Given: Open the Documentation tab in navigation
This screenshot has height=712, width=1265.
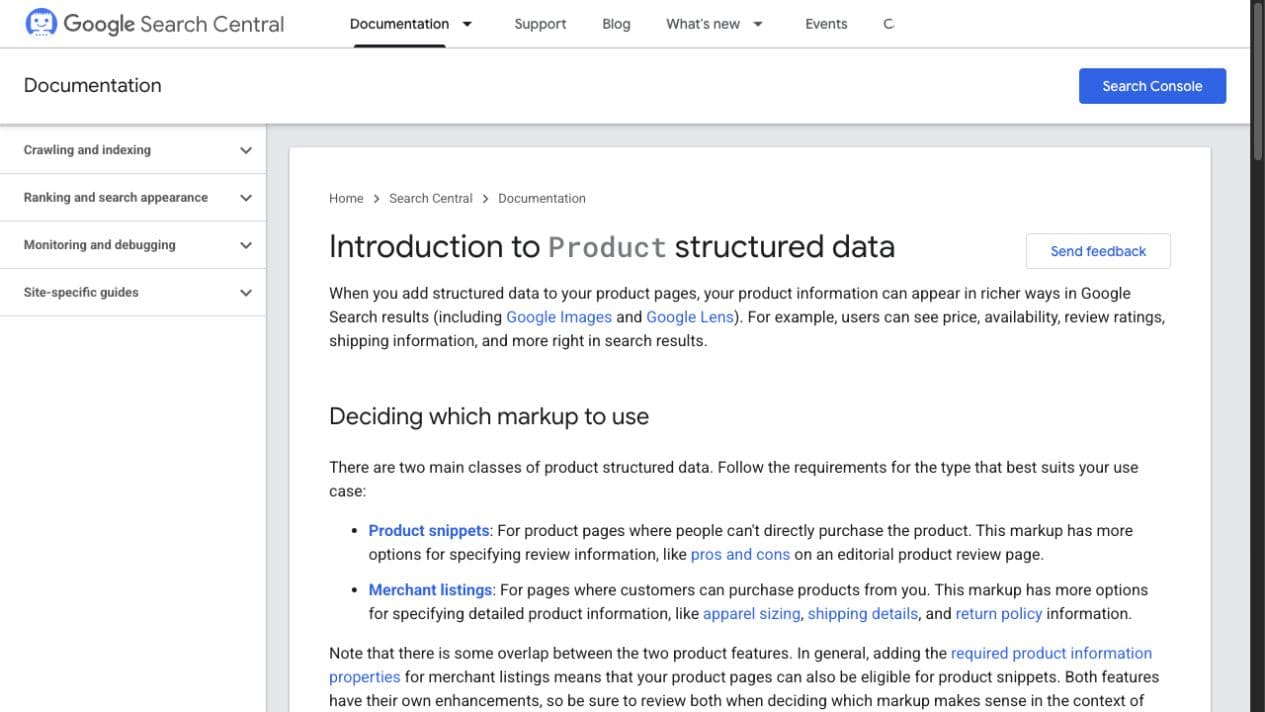Looking at the screenshot, I should coord(399,24).
